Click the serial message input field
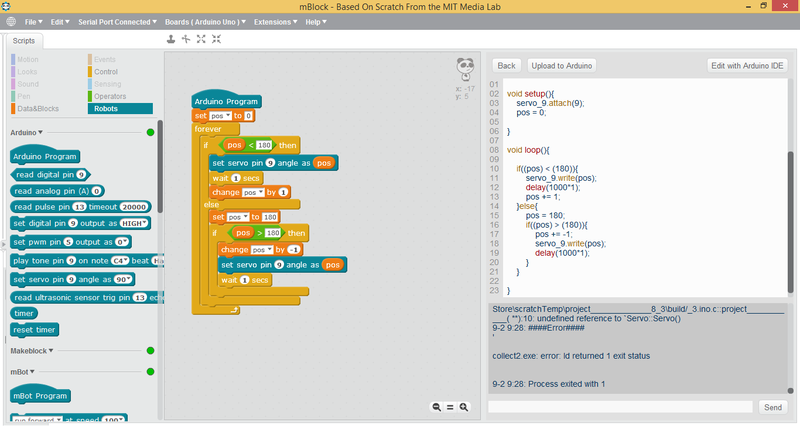Screen dimensions: 800x426 [620, 407]
